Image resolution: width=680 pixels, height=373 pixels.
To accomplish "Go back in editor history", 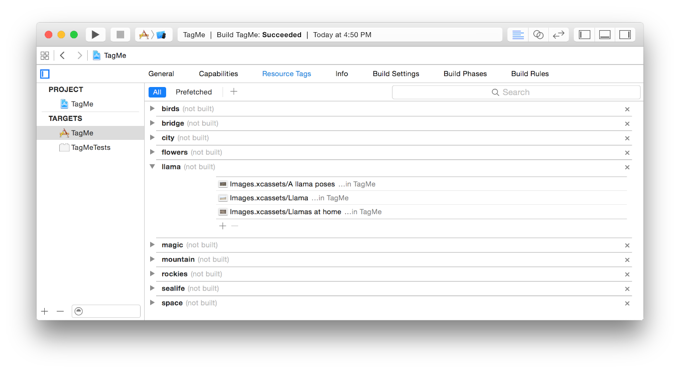I will [62, 56].
